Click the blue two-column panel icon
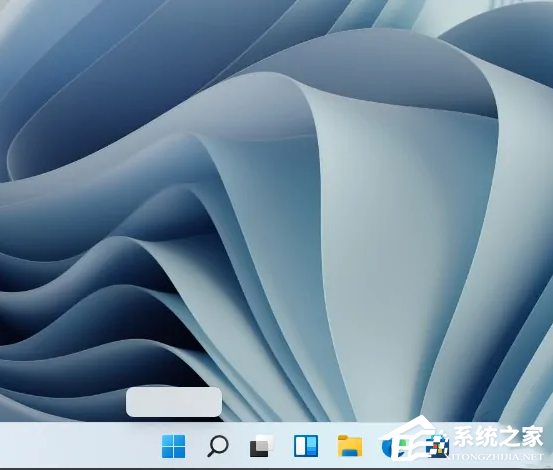553x470 pixels. click(x=306, y=446)
